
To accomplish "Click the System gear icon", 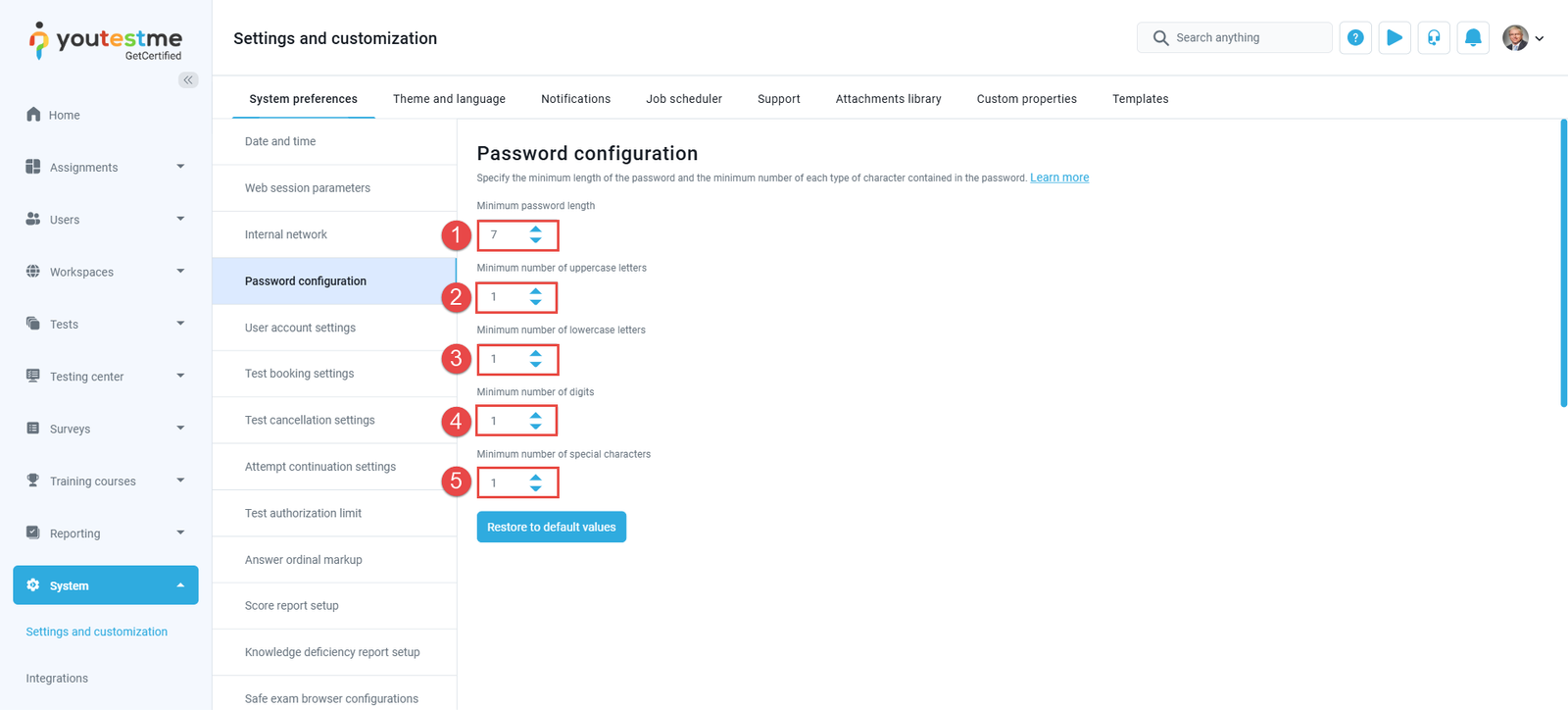I will point(33,585).
